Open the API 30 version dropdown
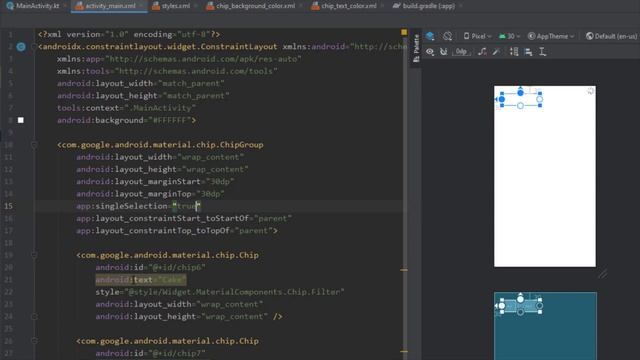This screenshot has height=360, width=640. coord(509,36)
